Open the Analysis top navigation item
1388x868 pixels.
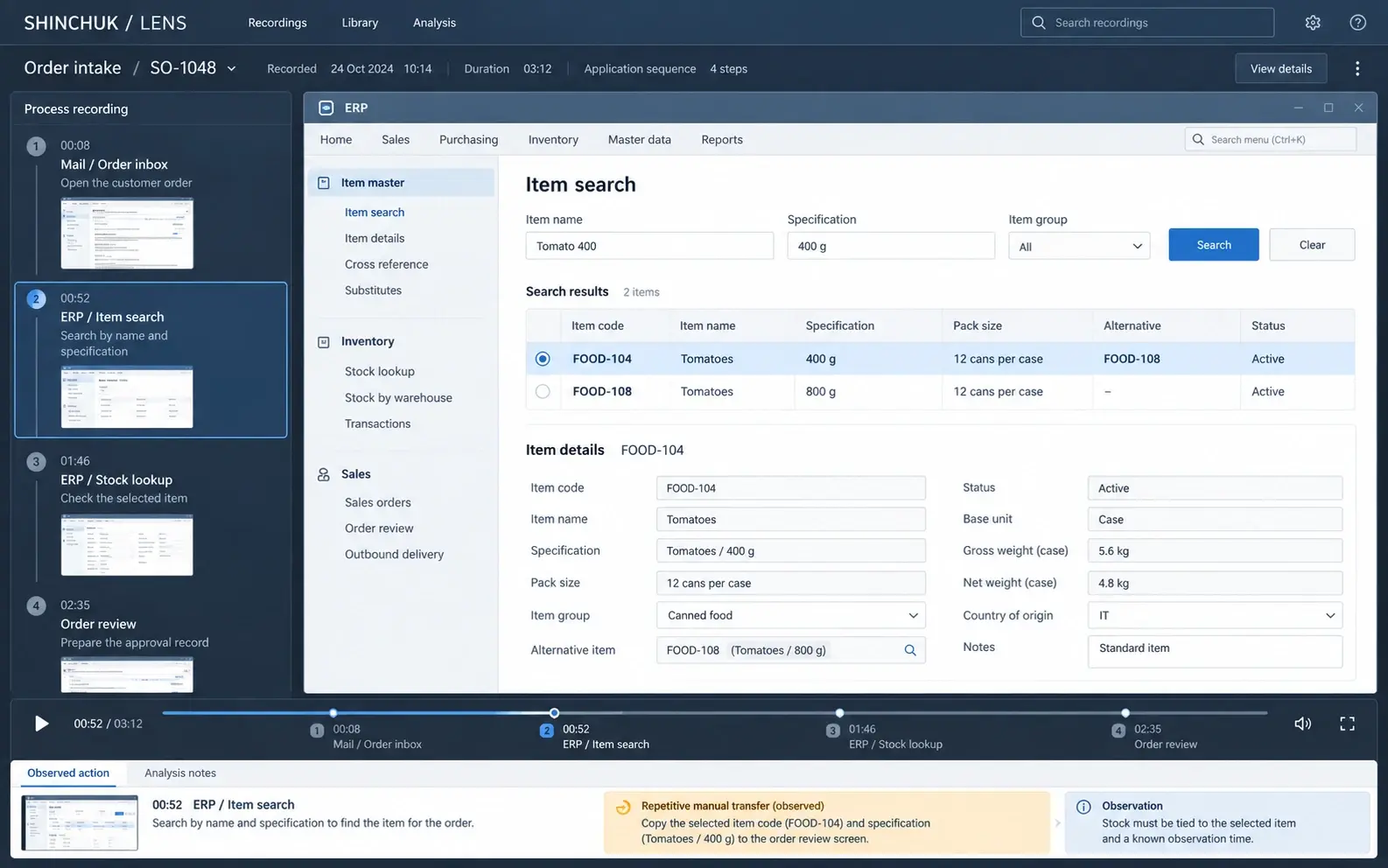(x=434, y=23)
